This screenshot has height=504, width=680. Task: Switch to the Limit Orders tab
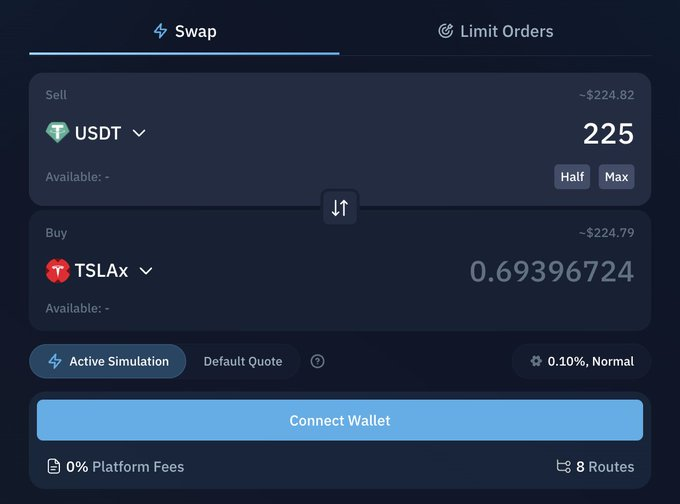(496, 31)
